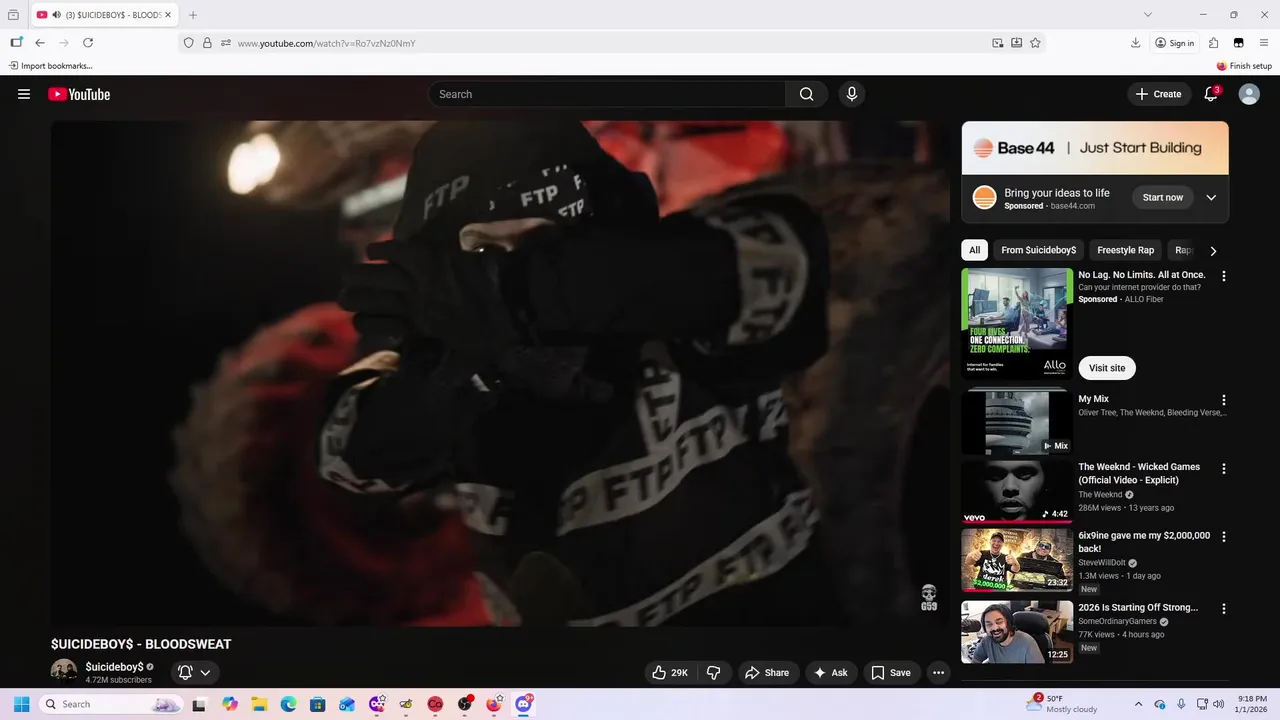Click the video player to pause
1280x720 pixels.
click(500, 373)
